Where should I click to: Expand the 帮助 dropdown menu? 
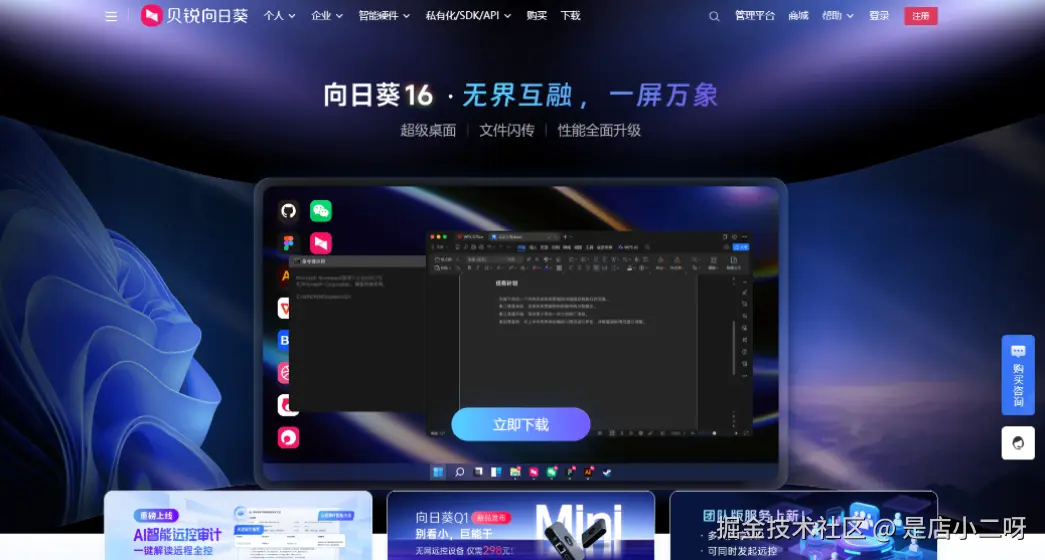pos(837,15)
